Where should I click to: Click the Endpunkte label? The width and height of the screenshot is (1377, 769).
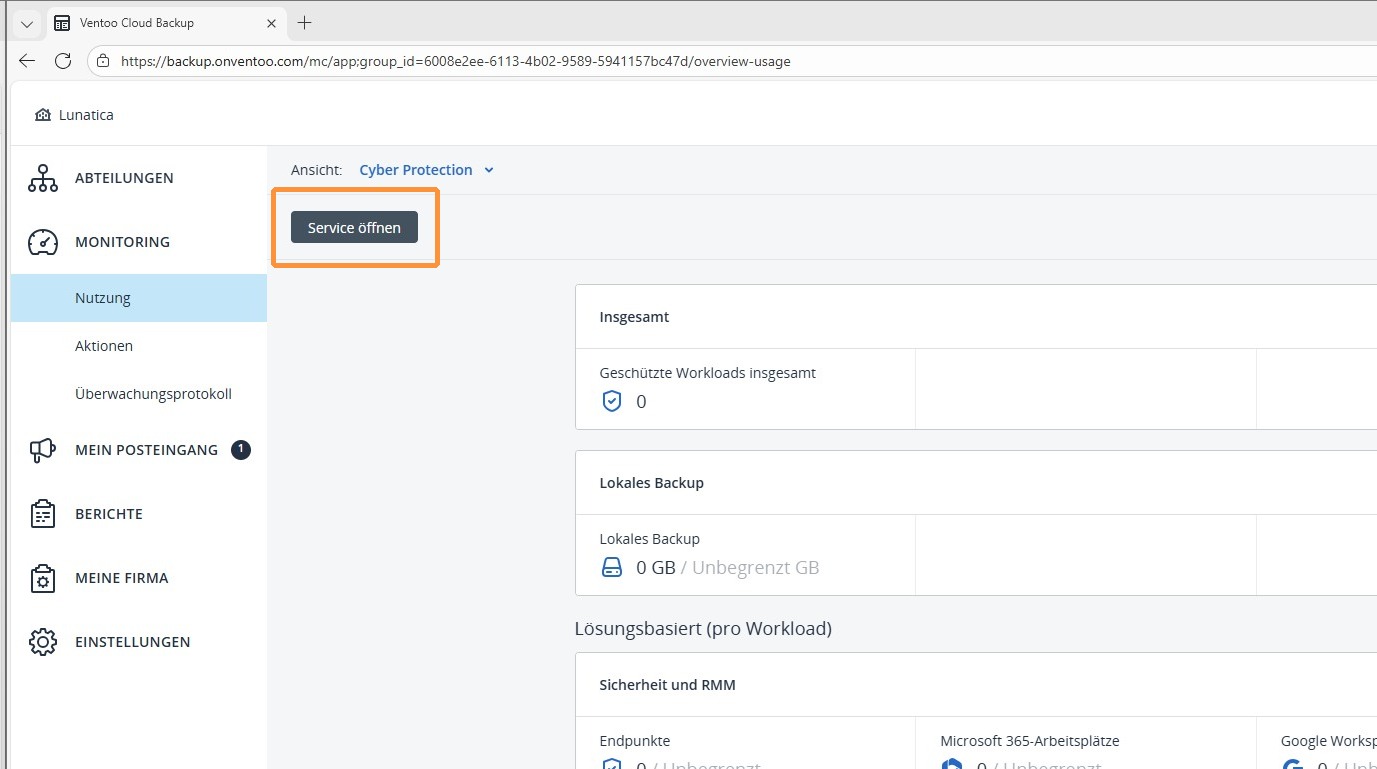pos(635,741)
